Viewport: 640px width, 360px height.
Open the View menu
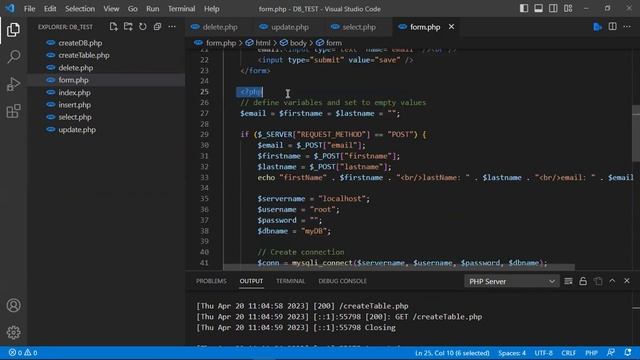[x=111, y=9]
